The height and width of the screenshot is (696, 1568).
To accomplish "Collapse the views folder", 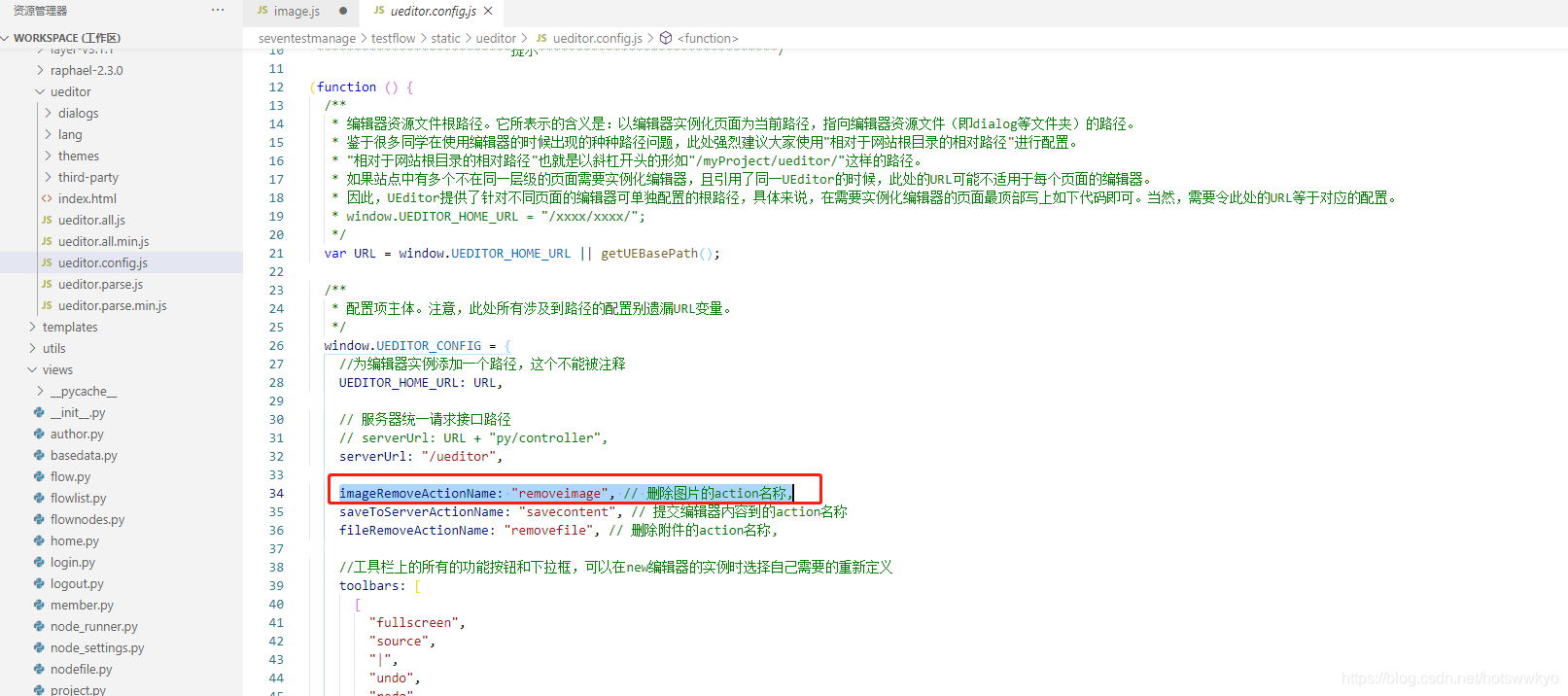I will (x=57, y=369).
